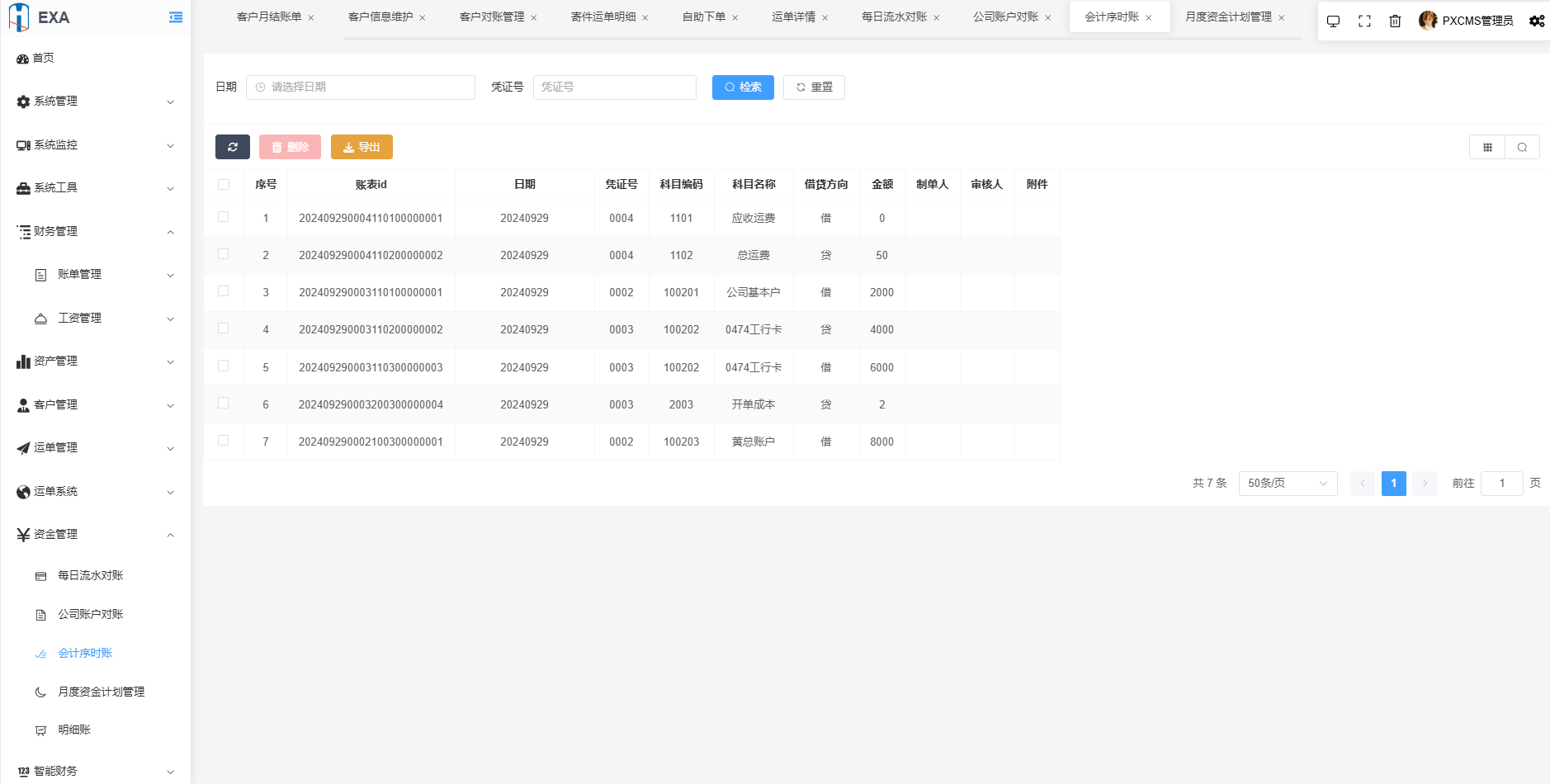The height and width of the screenshot is (784, 1550).
Task: Expand the 运单系统 menu
Action: [96, 492]
